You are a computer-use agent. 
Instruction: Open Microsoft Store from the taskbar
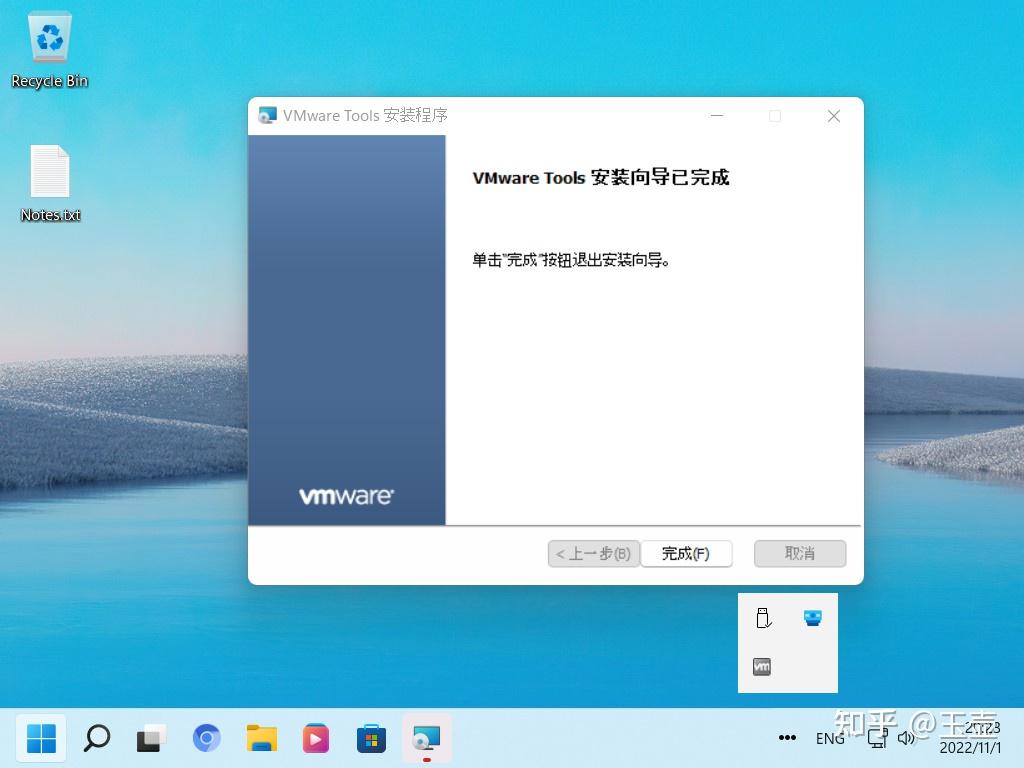click(372, 738)
